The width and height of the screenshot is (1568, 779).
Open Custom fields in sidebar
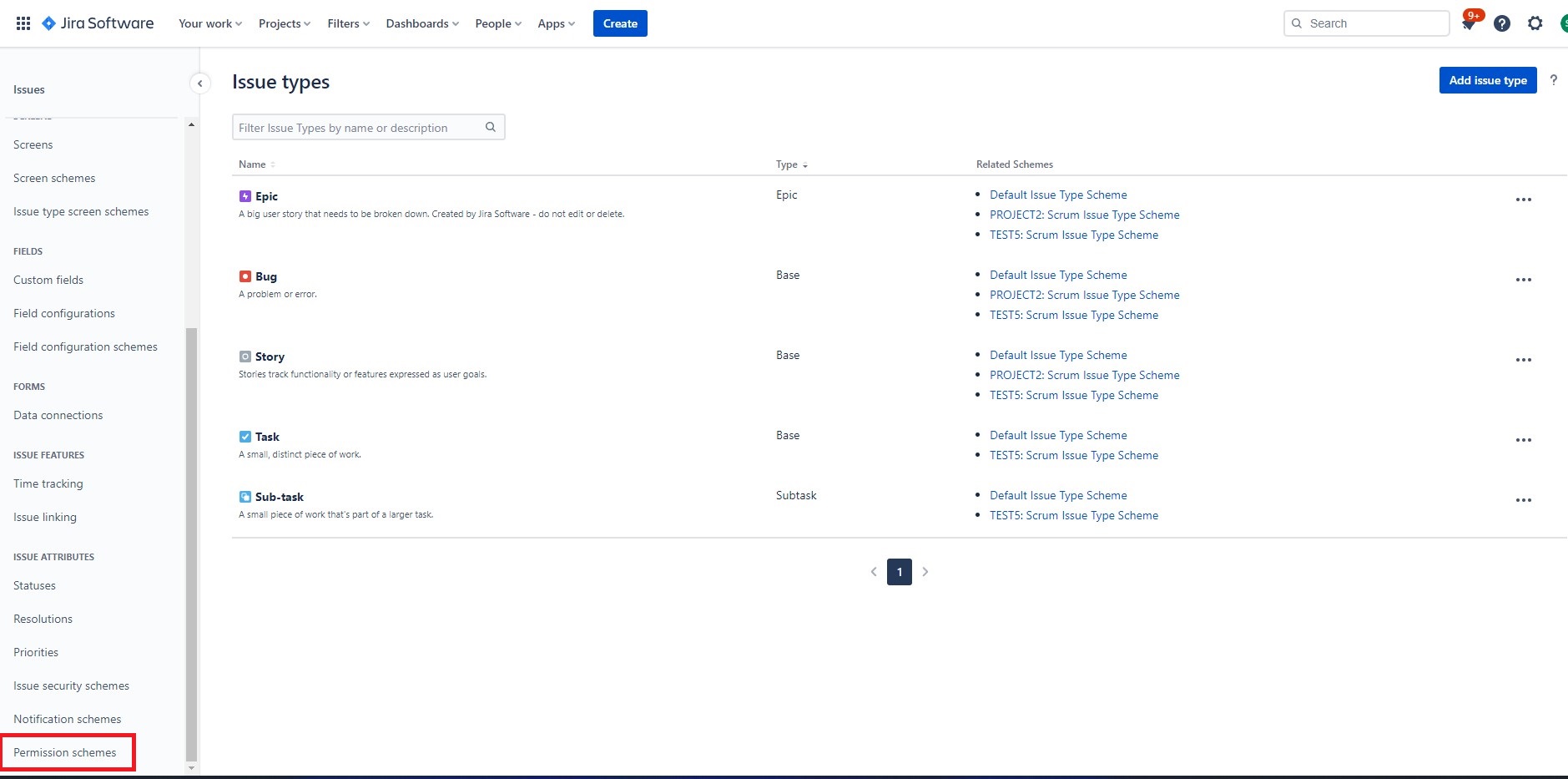point(48,280)
